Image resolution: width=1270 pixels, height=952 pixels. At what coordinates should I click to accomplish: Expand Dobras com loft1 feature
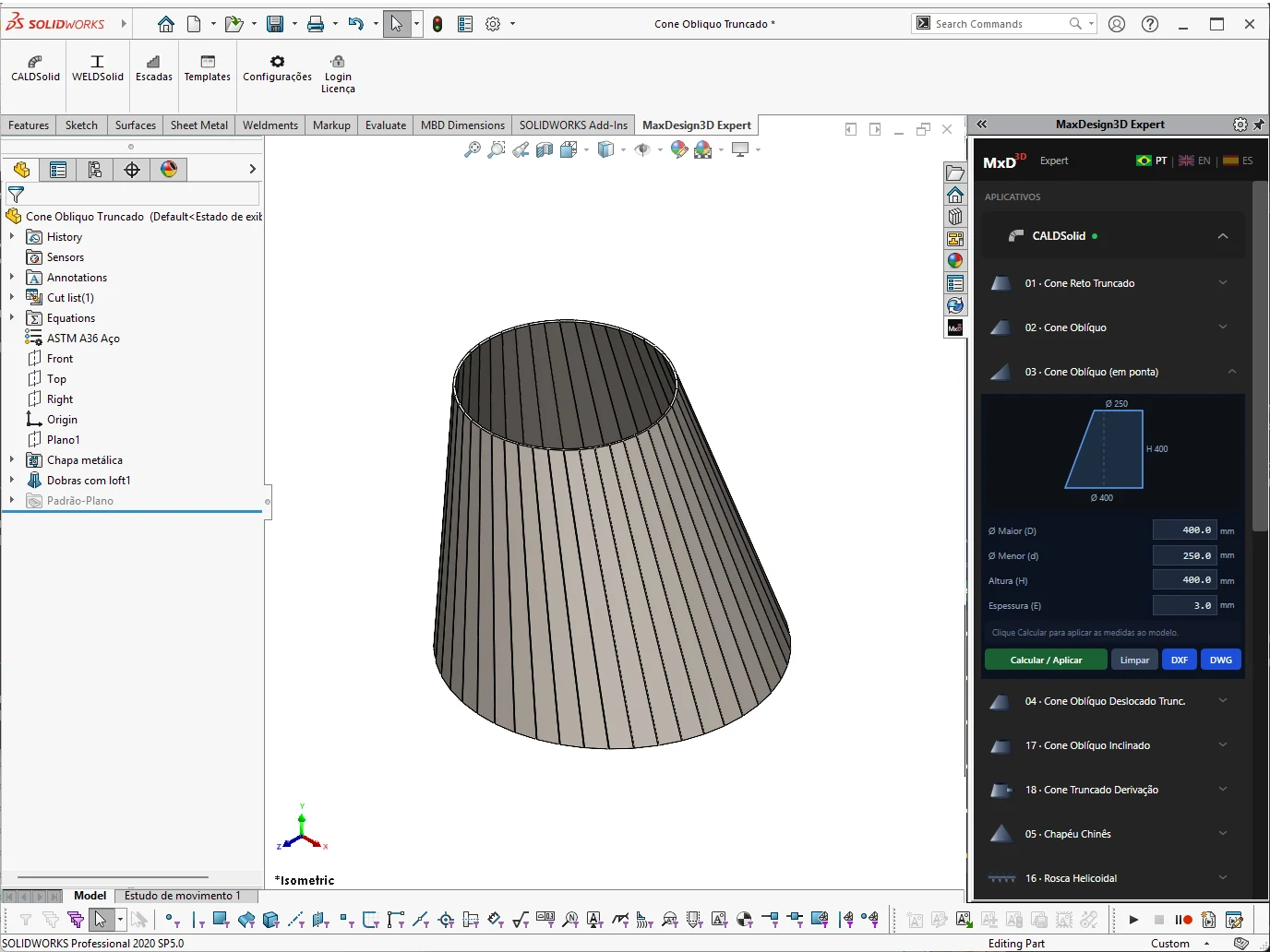point(12,481)
